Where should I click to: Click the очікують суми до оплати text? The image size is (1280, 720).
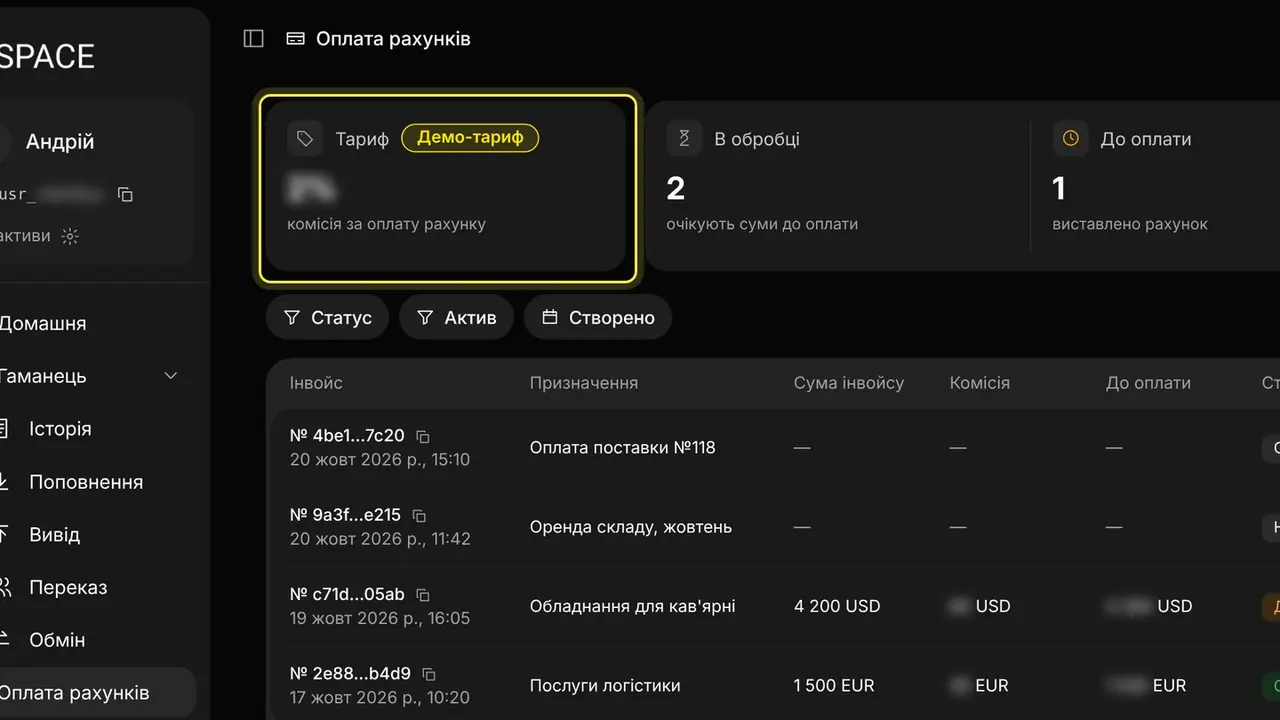pos(763,224)
